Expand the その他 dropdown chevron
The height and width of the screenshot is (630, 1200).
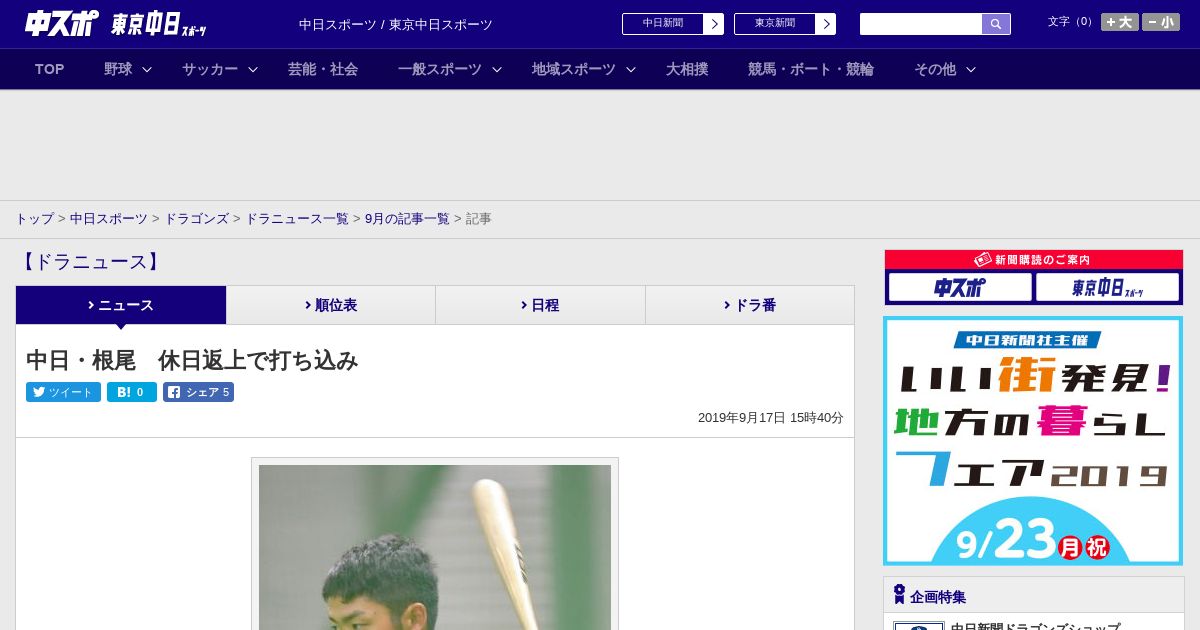point(971,69)
